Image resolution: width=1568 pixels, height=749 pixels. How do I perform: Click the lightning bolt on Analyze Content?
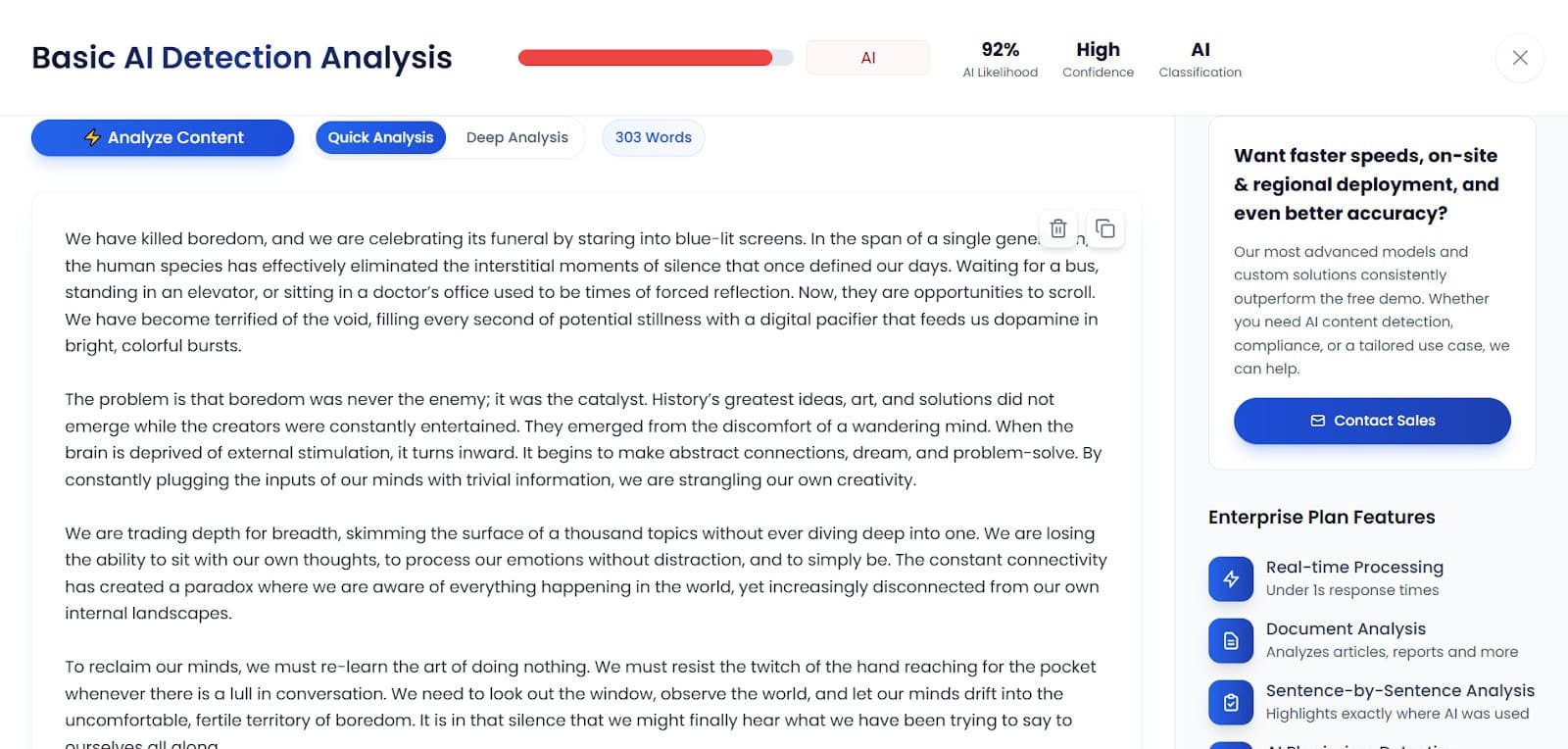click(92, 137)
